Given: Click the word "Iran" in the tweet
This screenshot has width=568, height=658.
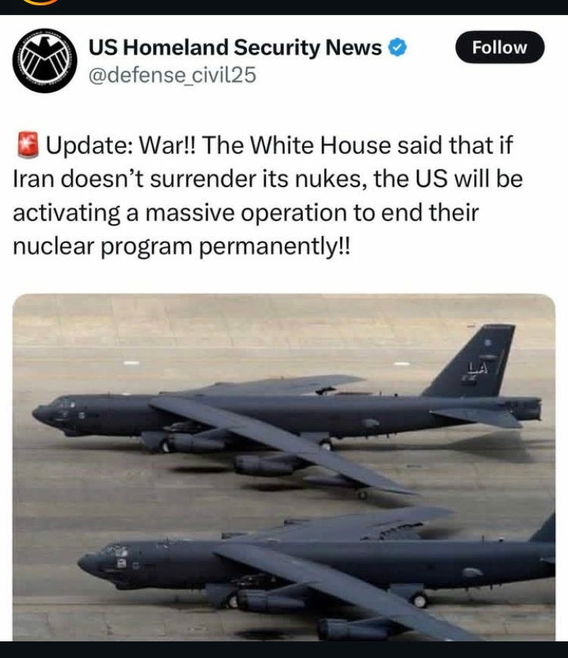Looking at the screenshot, I should pos(34,179).
